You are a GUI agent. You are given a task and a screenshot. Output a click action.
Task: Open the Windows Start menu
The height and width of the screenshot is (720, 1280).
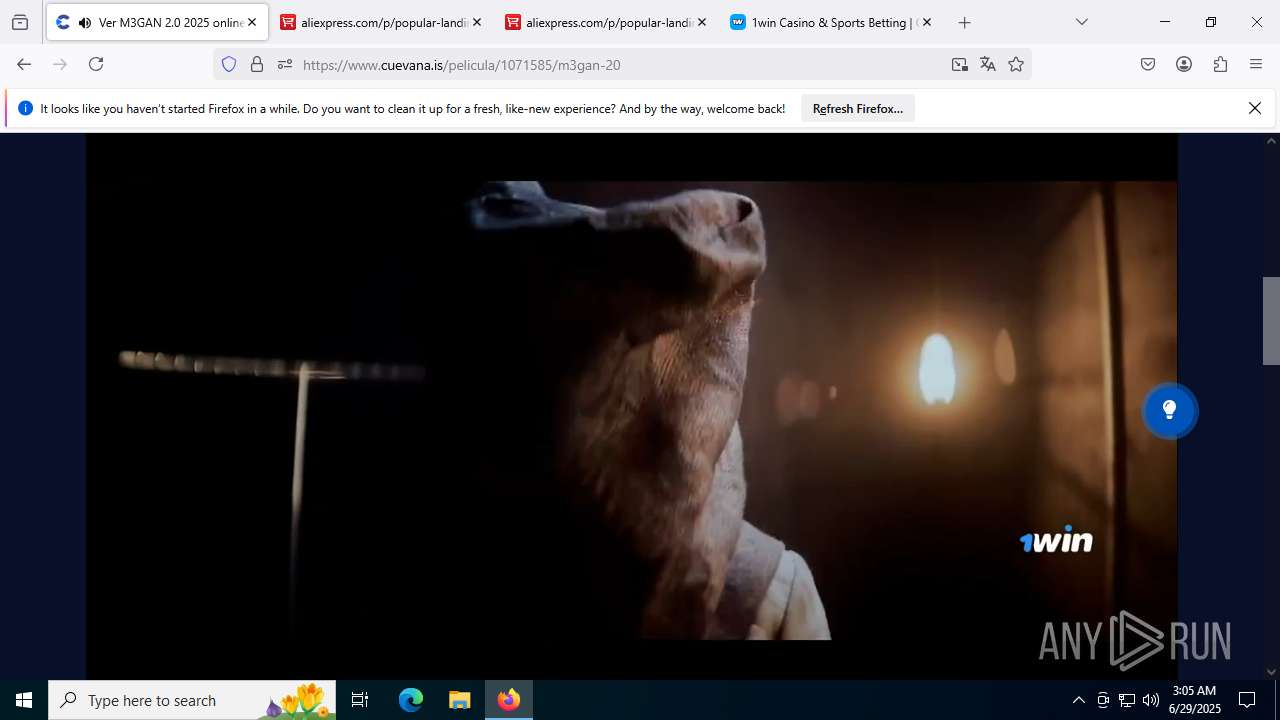(x=24, y=700)
